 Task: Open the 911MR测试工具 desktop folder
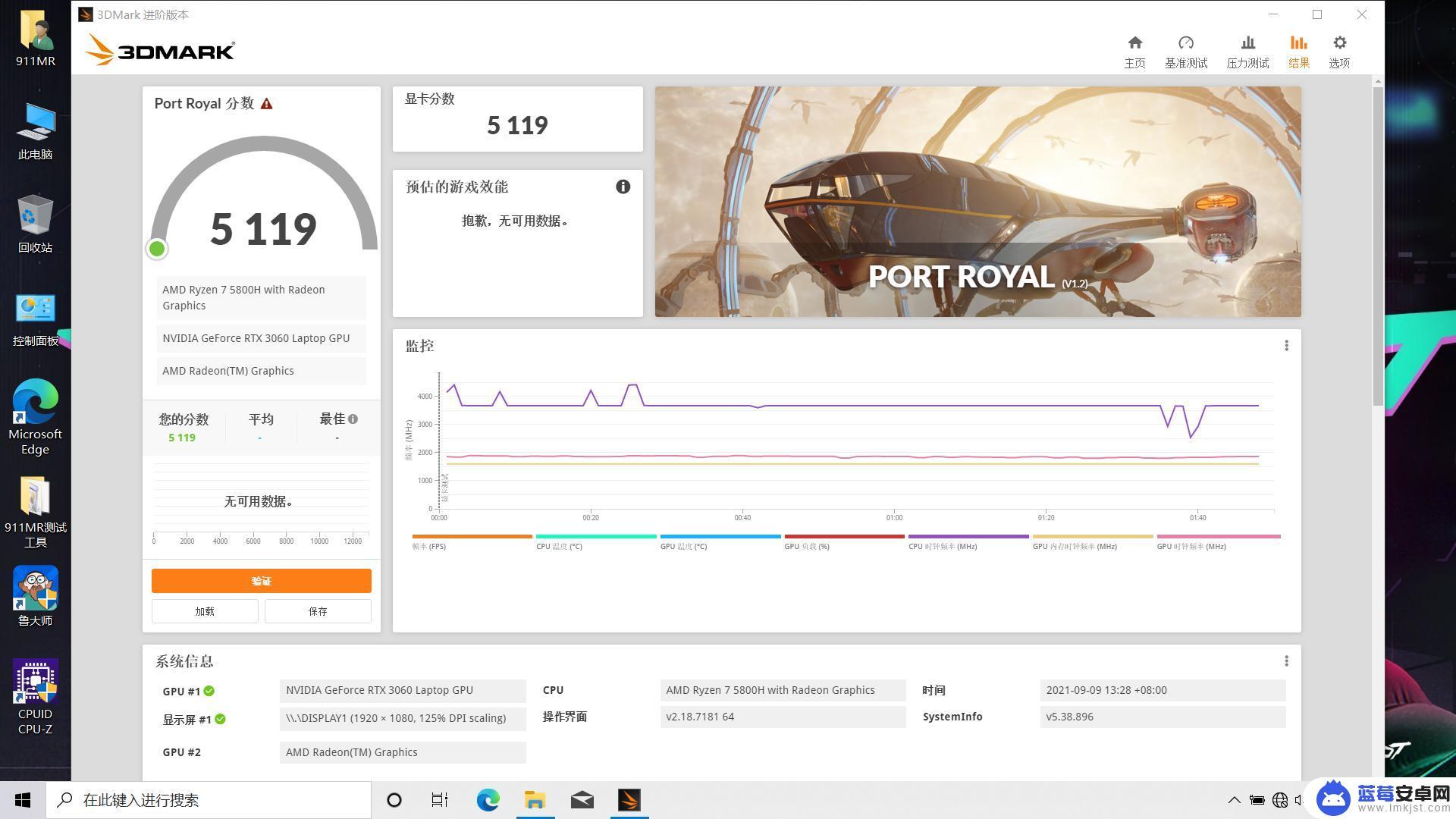point(35,512)
